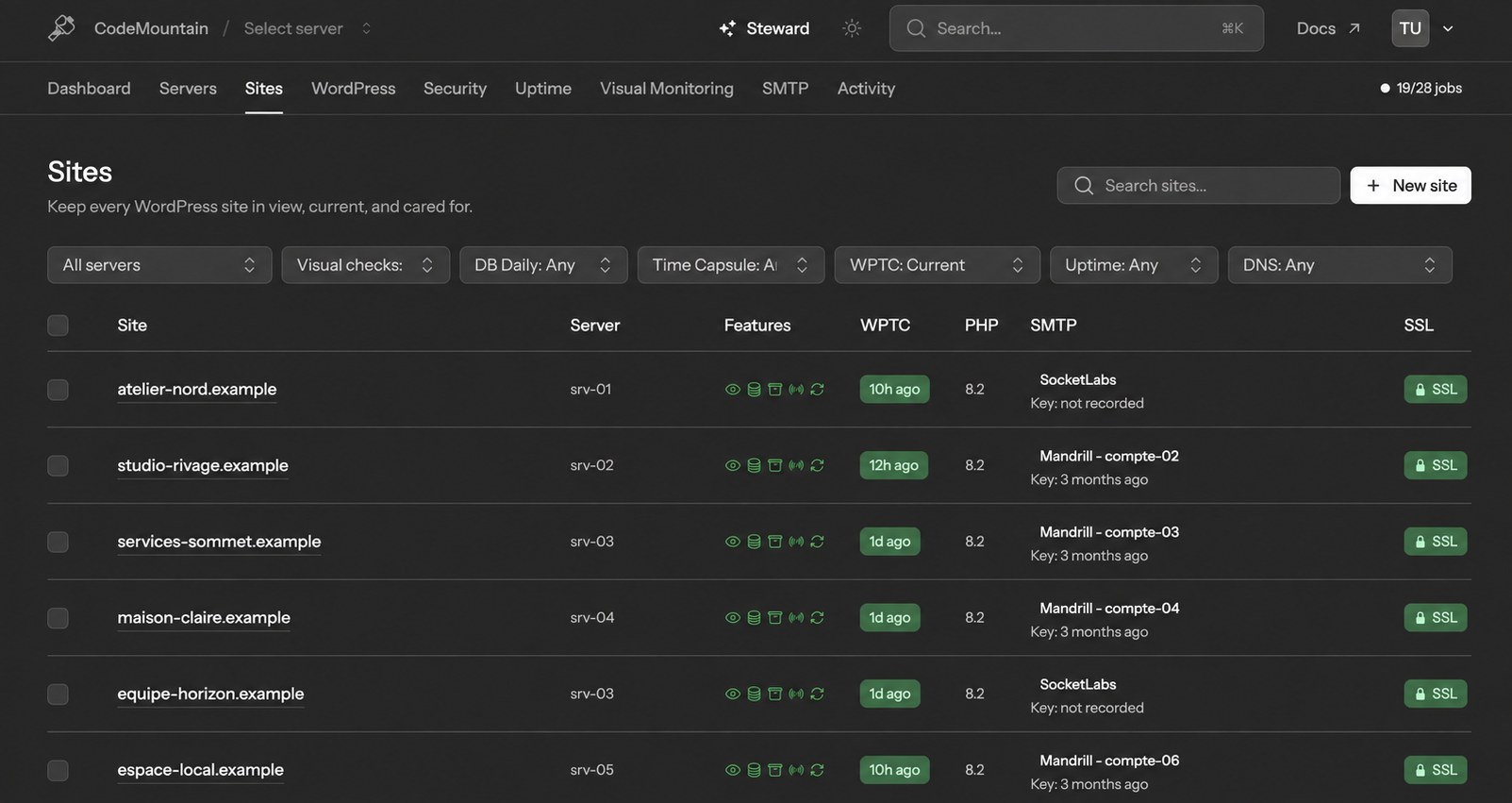Open the Visual Monitoring tab

pos(667,88)
